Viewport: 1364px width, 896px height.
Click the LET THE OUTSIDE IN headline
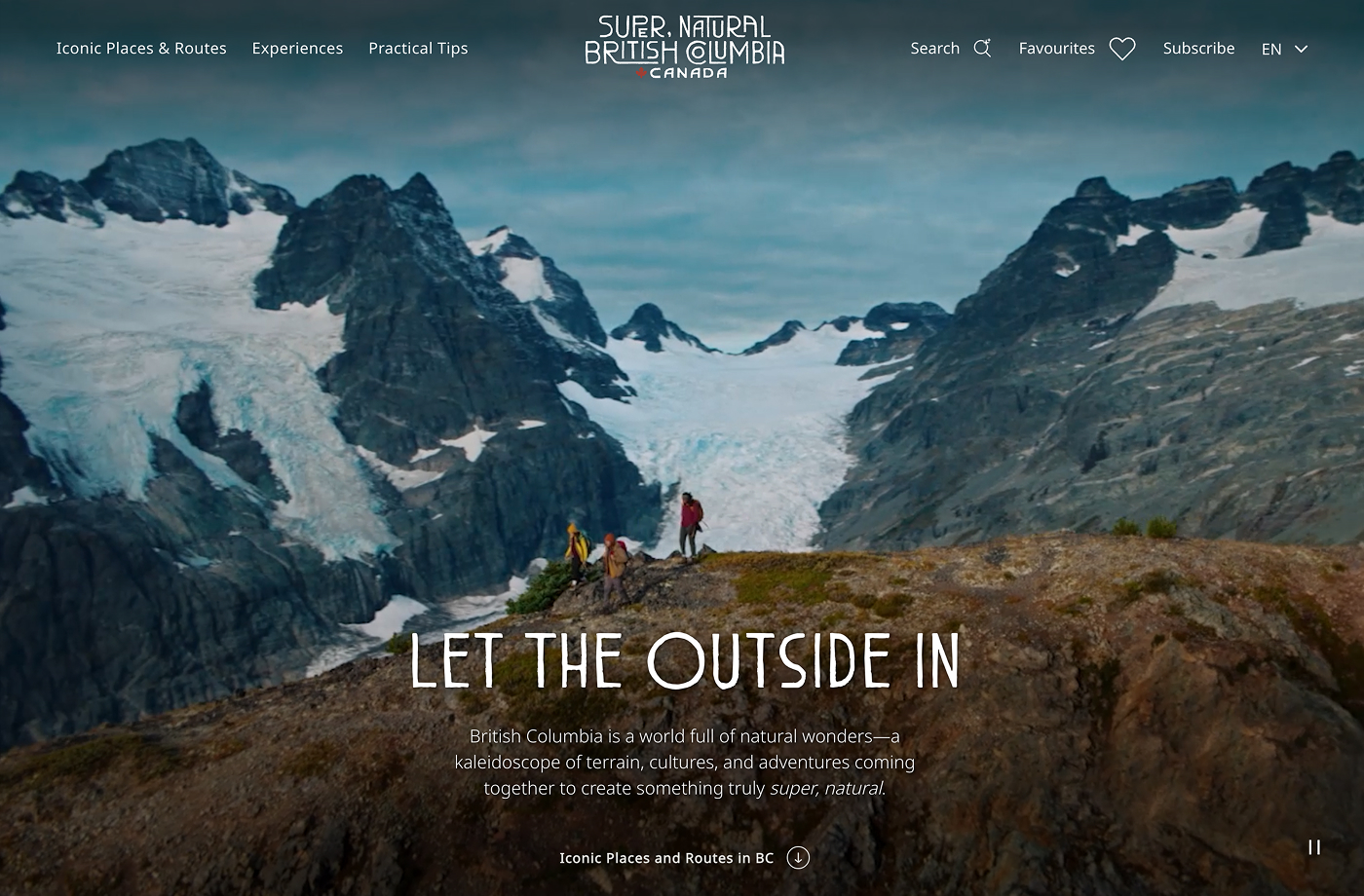point(685,661)
